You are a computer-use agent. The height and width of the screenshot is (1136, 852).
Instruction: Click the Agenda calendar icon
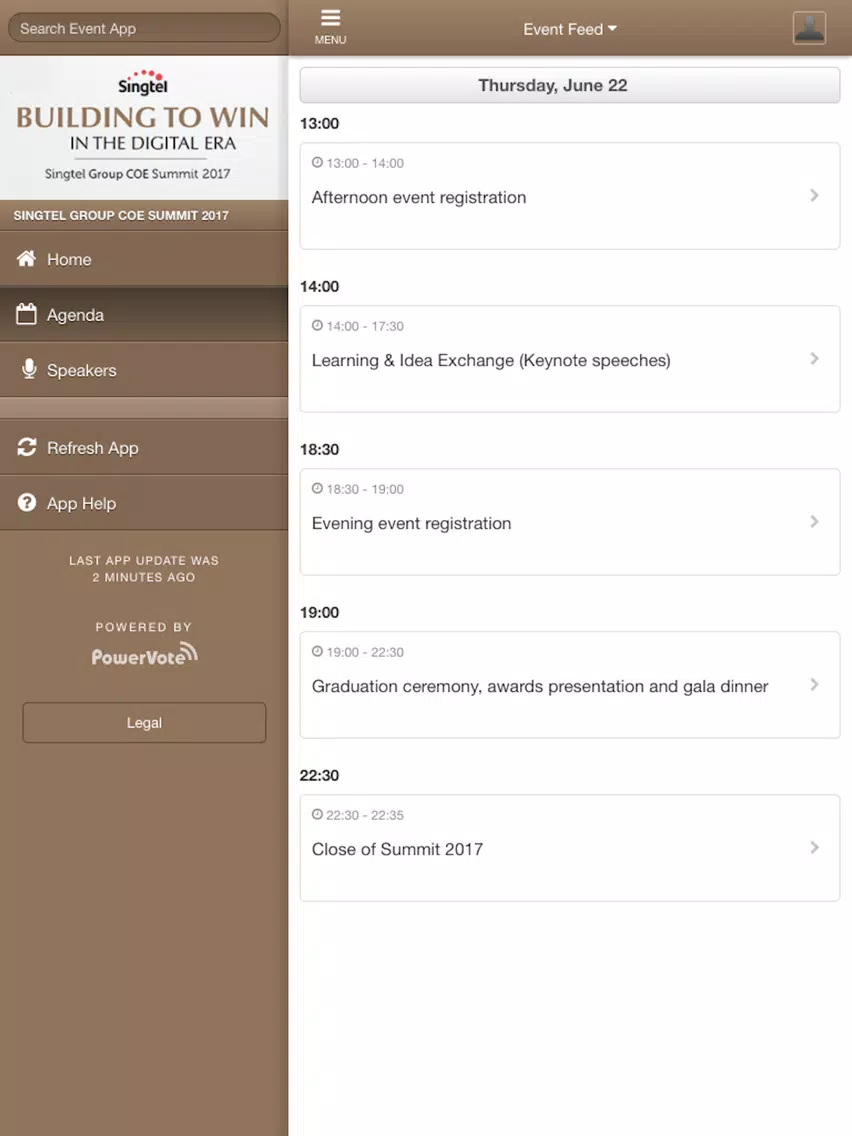coord(27,314)
